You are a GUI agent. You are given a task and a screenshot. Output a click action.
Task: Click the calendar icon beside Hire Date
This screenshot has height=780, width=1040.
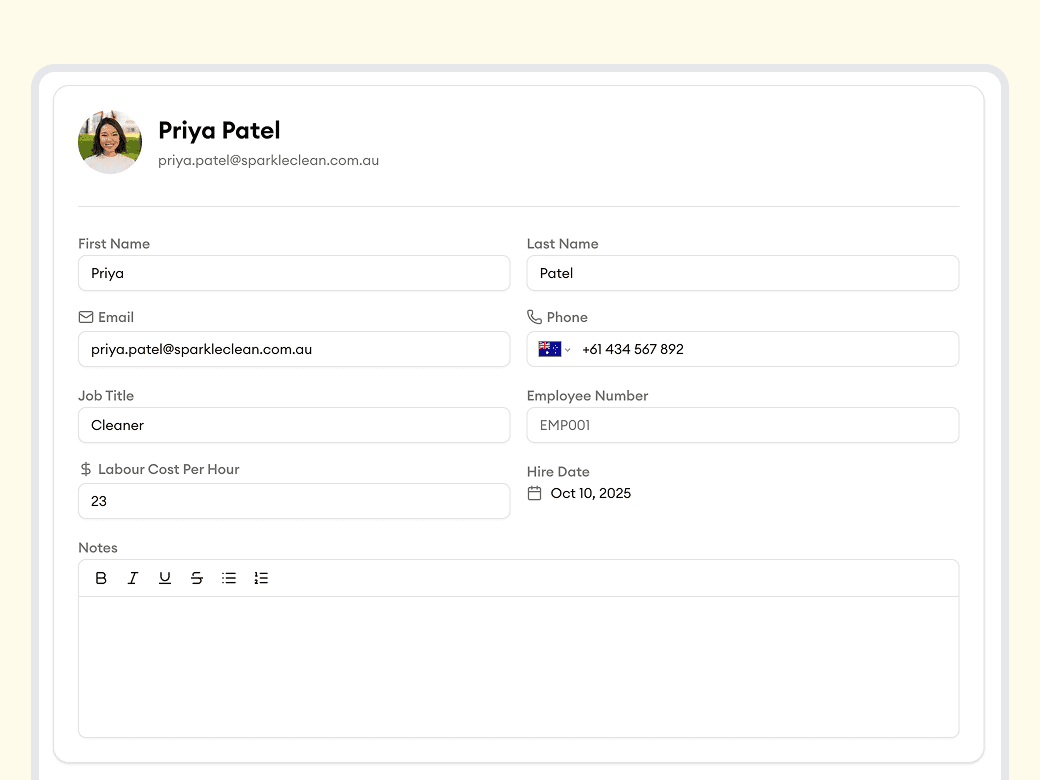tap(535, 493)
